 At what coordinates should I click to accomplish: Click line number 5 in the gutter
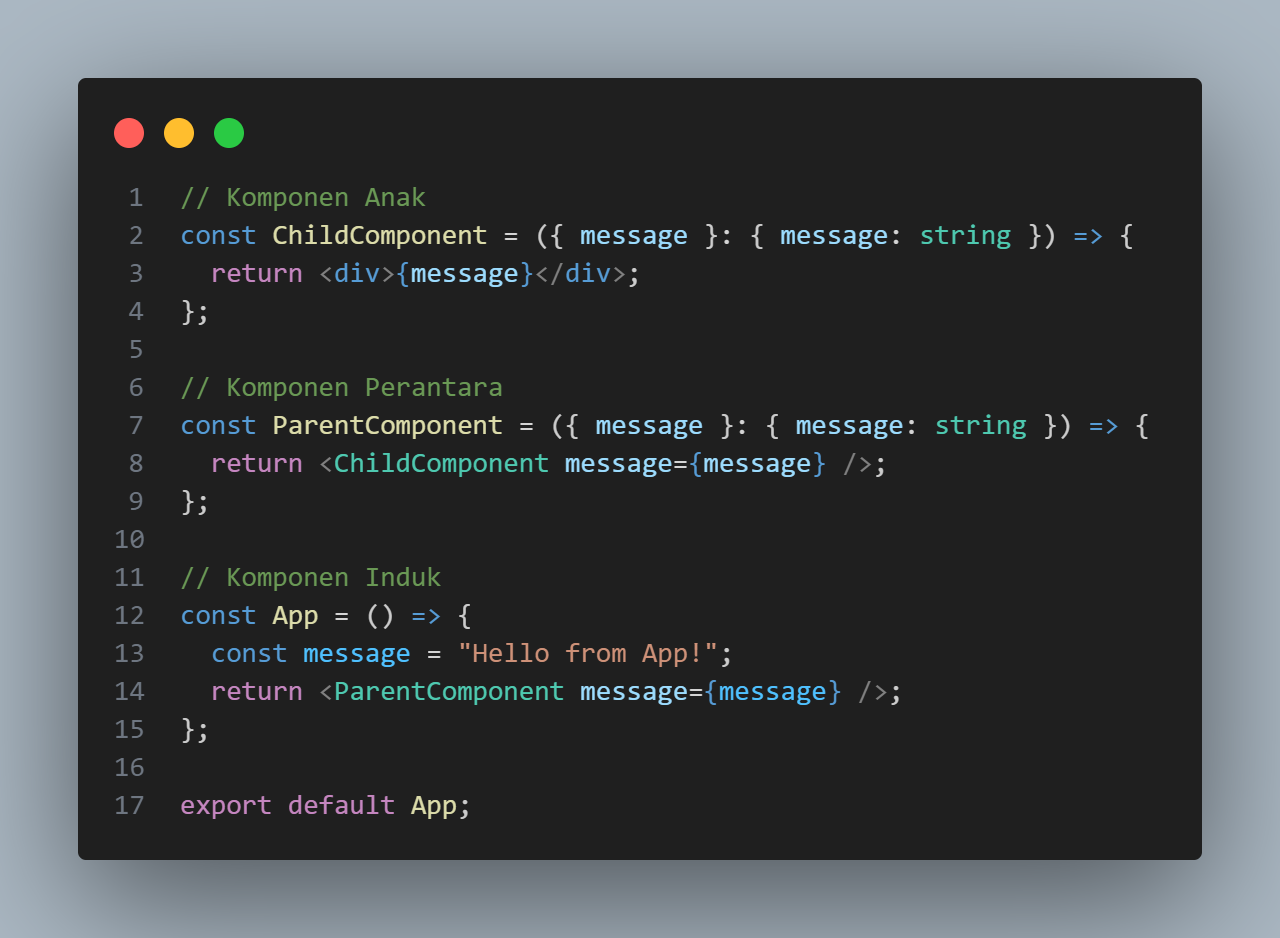(136, 350)
